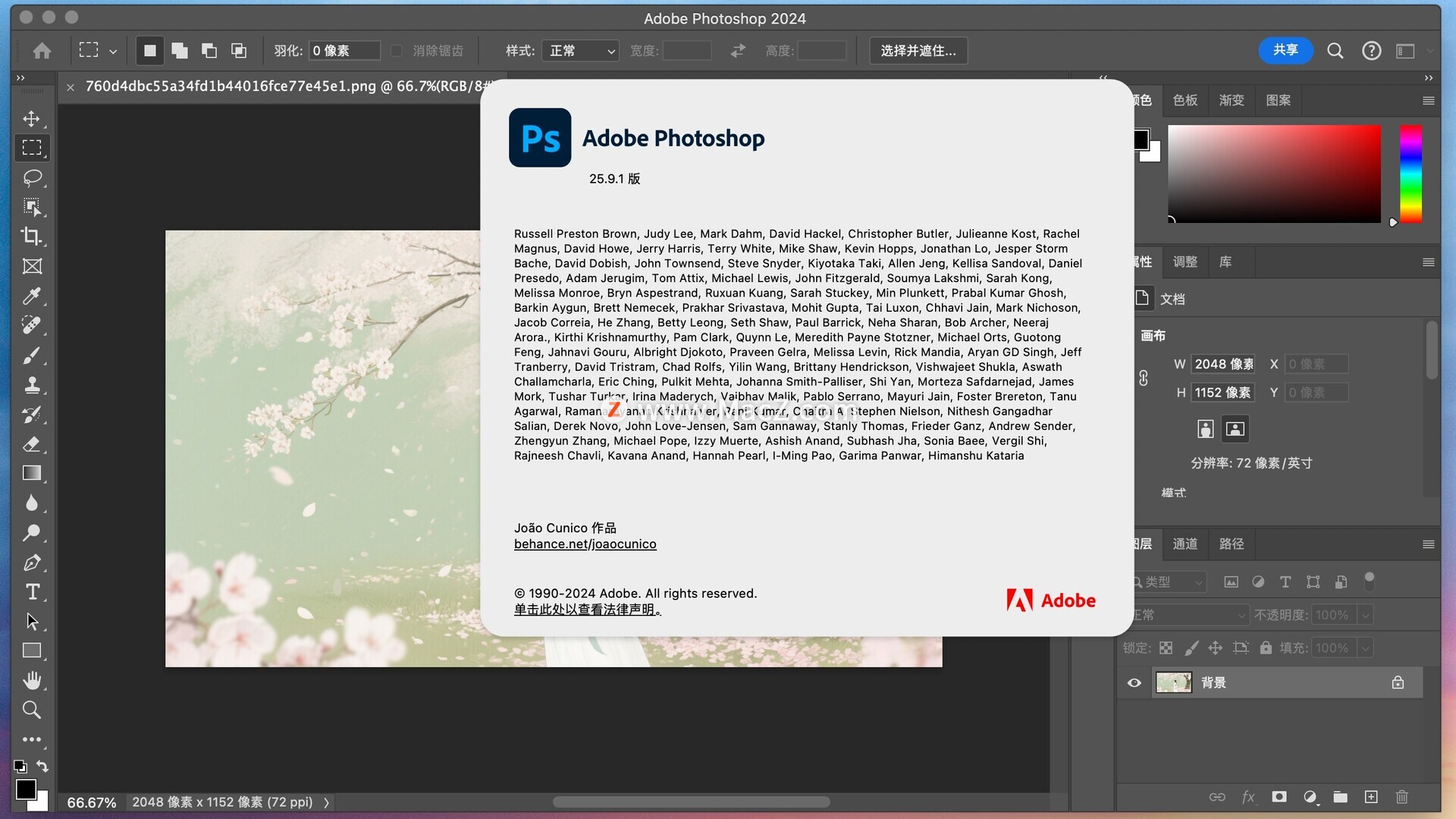Image resolution: width=1456 pixels, height=819 pixels.
Task: Switch to the 图案 patterns tab
Action: click(1278, 100)
